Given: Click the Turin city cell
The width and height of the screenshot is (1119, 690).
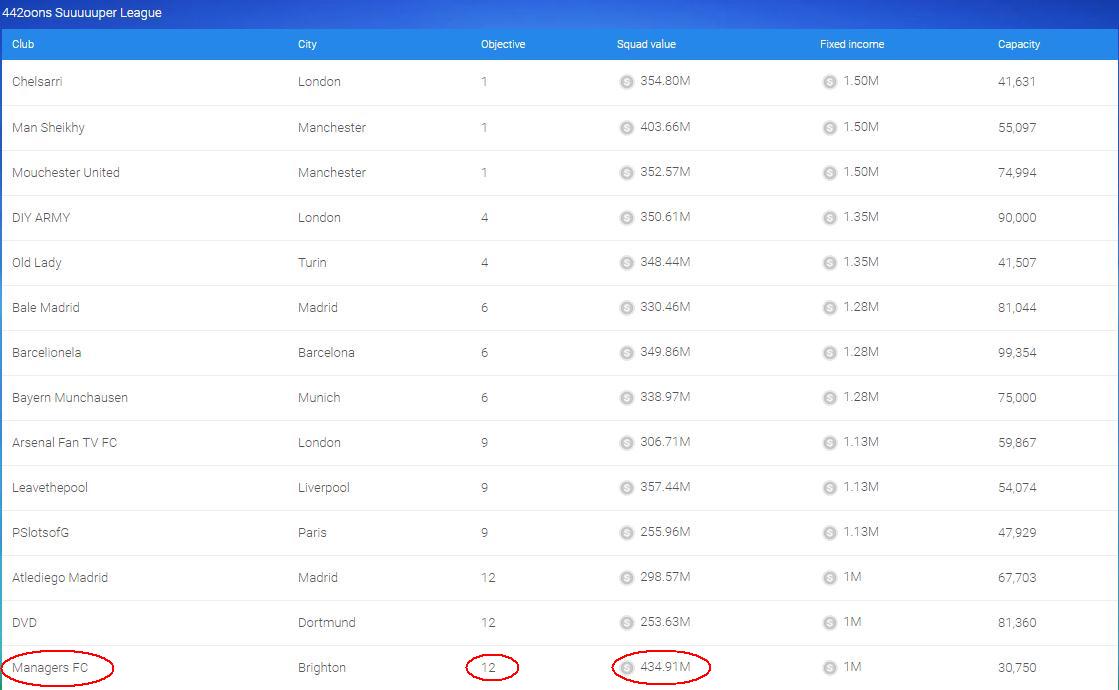Looking at the screenshot, I should (x=312, y=263).
